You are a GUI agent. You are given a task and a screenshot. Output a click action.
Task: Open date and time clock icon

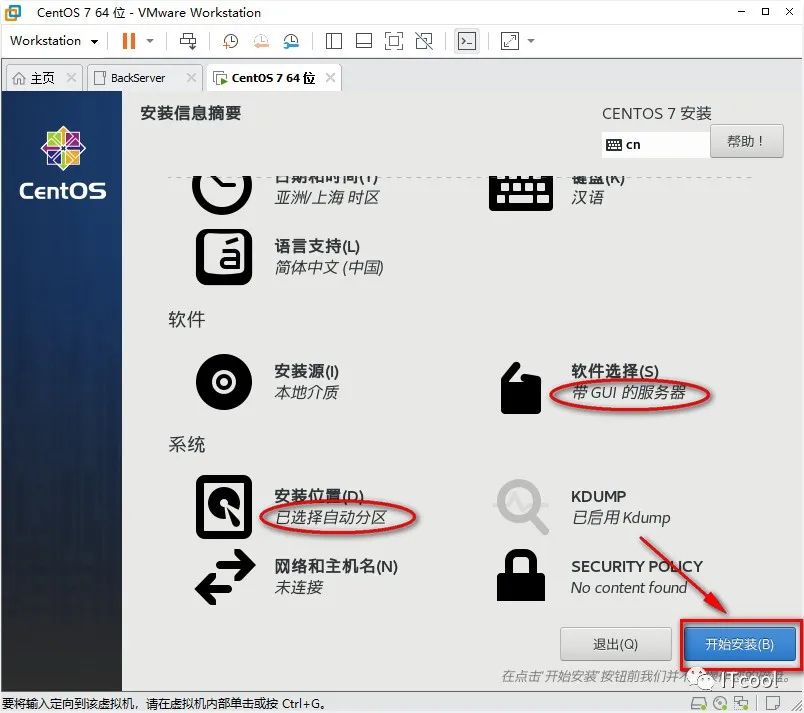[222, 194]
